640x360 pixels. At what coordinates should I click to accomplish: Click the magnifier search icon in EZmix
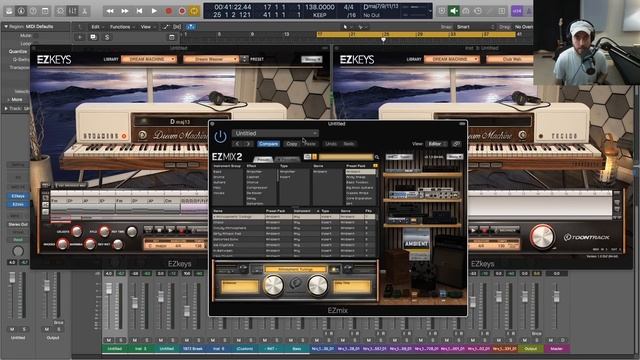click(377, 157)
